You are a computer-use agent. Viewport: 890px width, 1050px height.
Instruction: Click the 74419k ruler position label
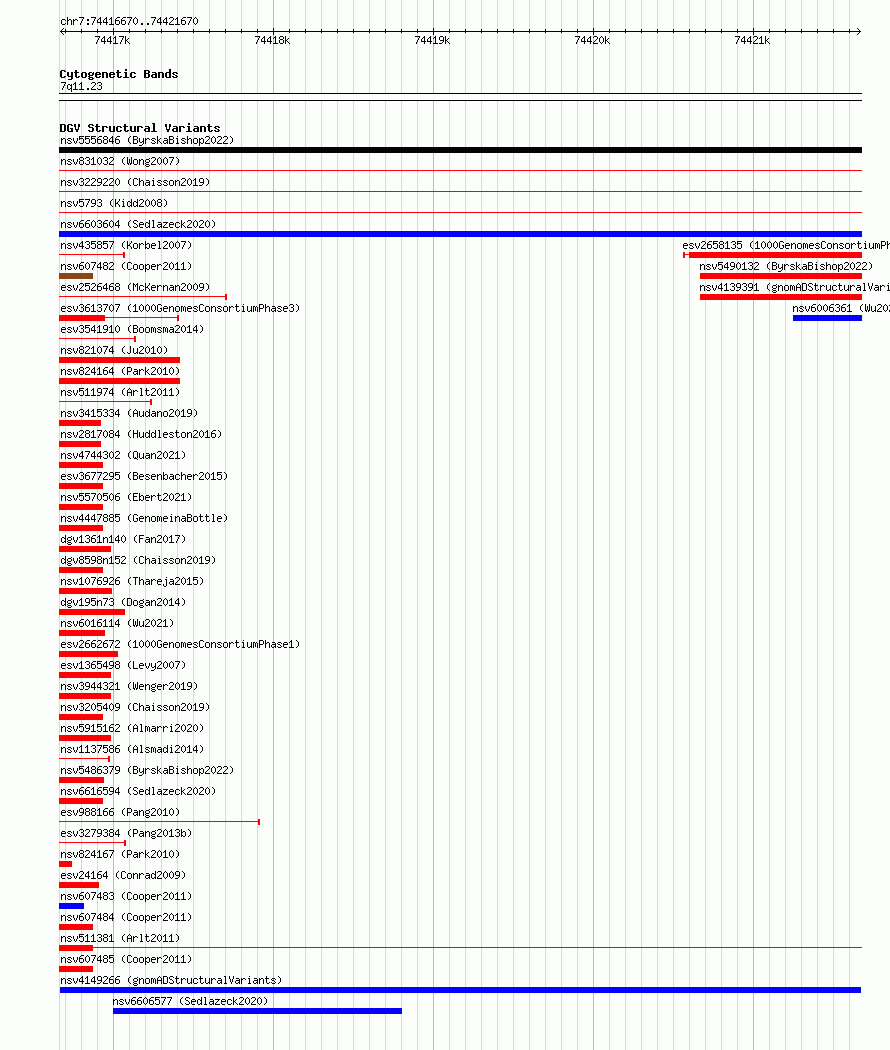coord(433,40)
